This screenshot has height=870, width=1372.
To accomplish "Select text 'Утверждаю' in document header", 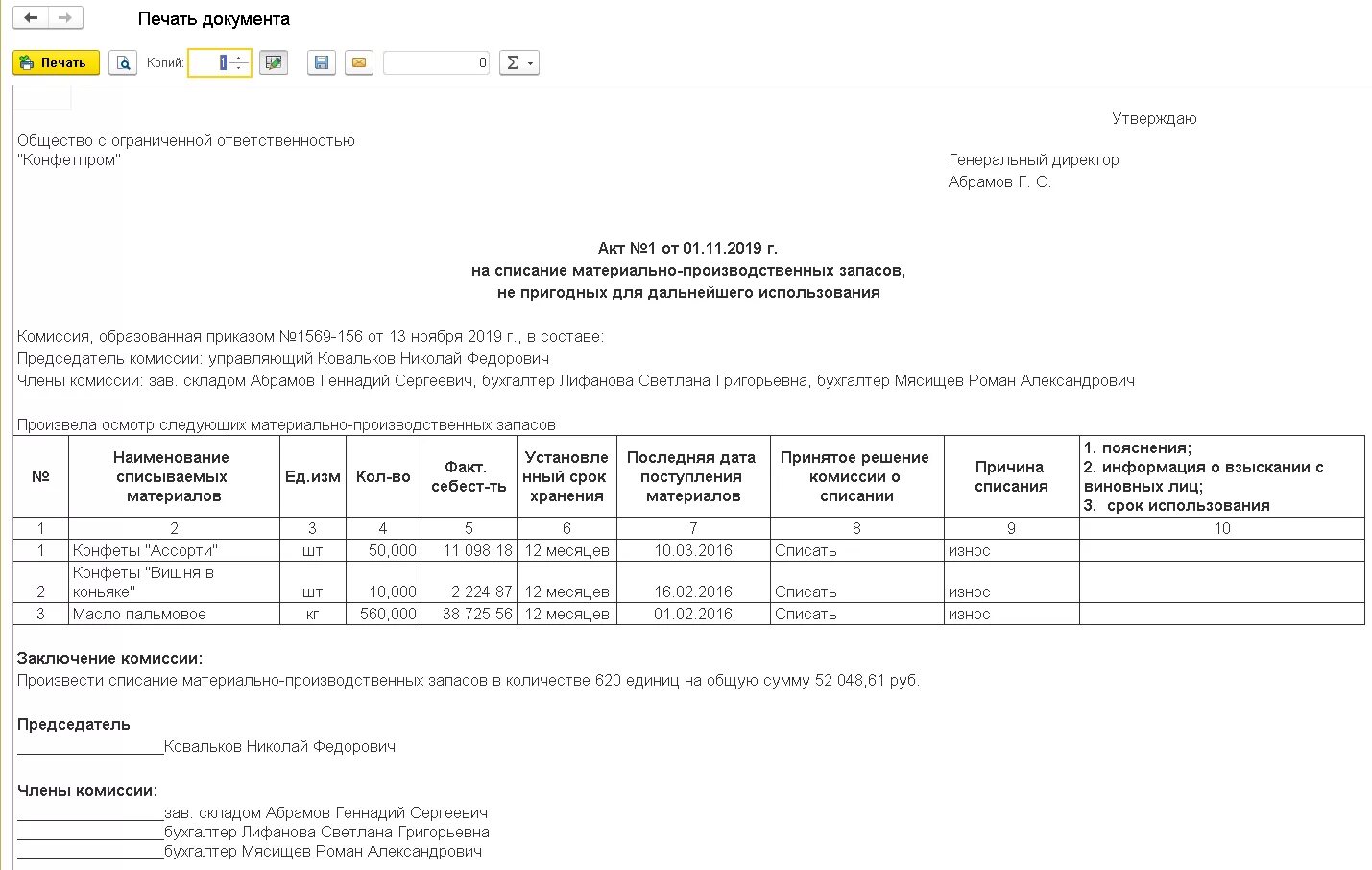I will click(x=1154, y=119).
